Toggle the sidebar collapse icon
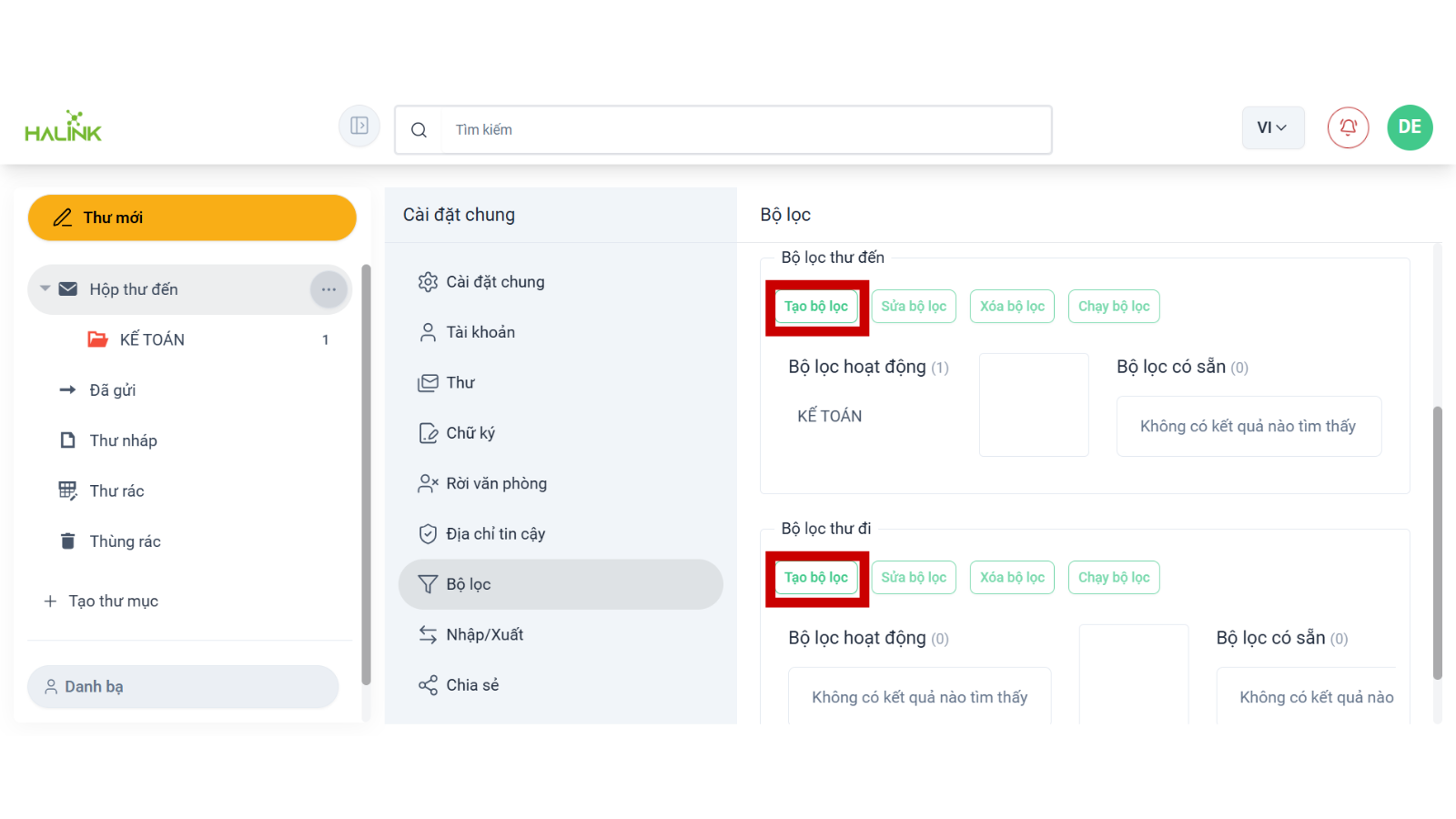1456x819 pixels. [x=359, y=126]
